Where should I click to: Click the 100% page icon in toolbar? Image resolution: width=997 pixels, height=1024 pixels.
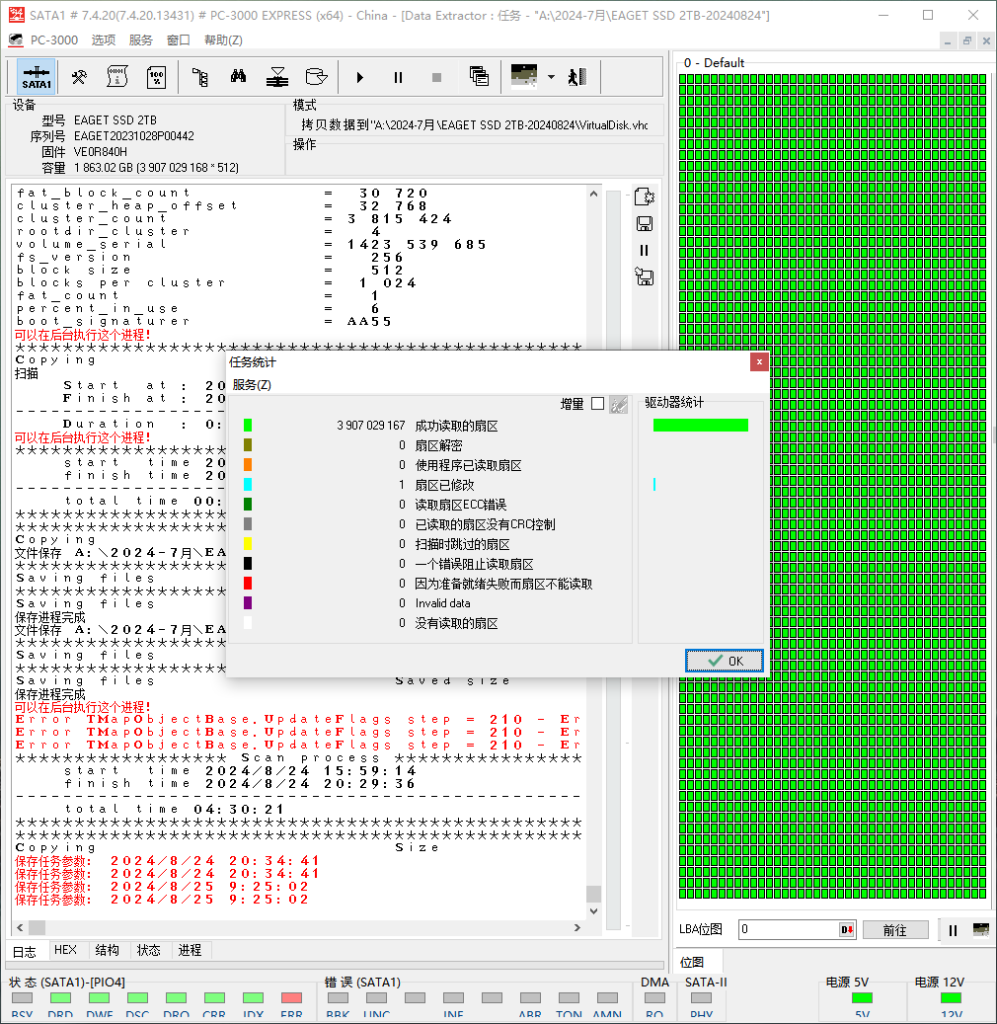click(x=156, y=77)
